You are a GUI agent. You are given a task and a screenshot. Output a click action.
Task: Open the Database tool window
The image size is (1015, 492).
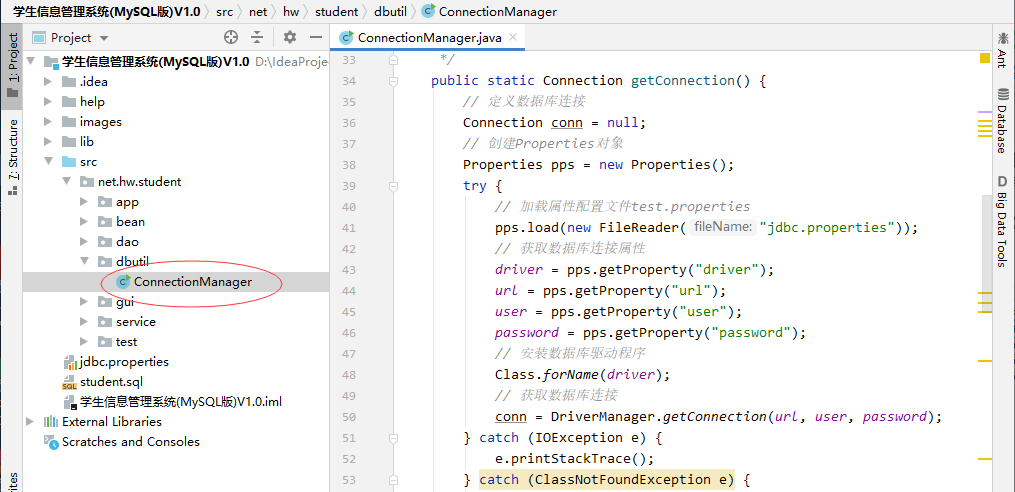pyautogui.click(x=1002, y=120)
